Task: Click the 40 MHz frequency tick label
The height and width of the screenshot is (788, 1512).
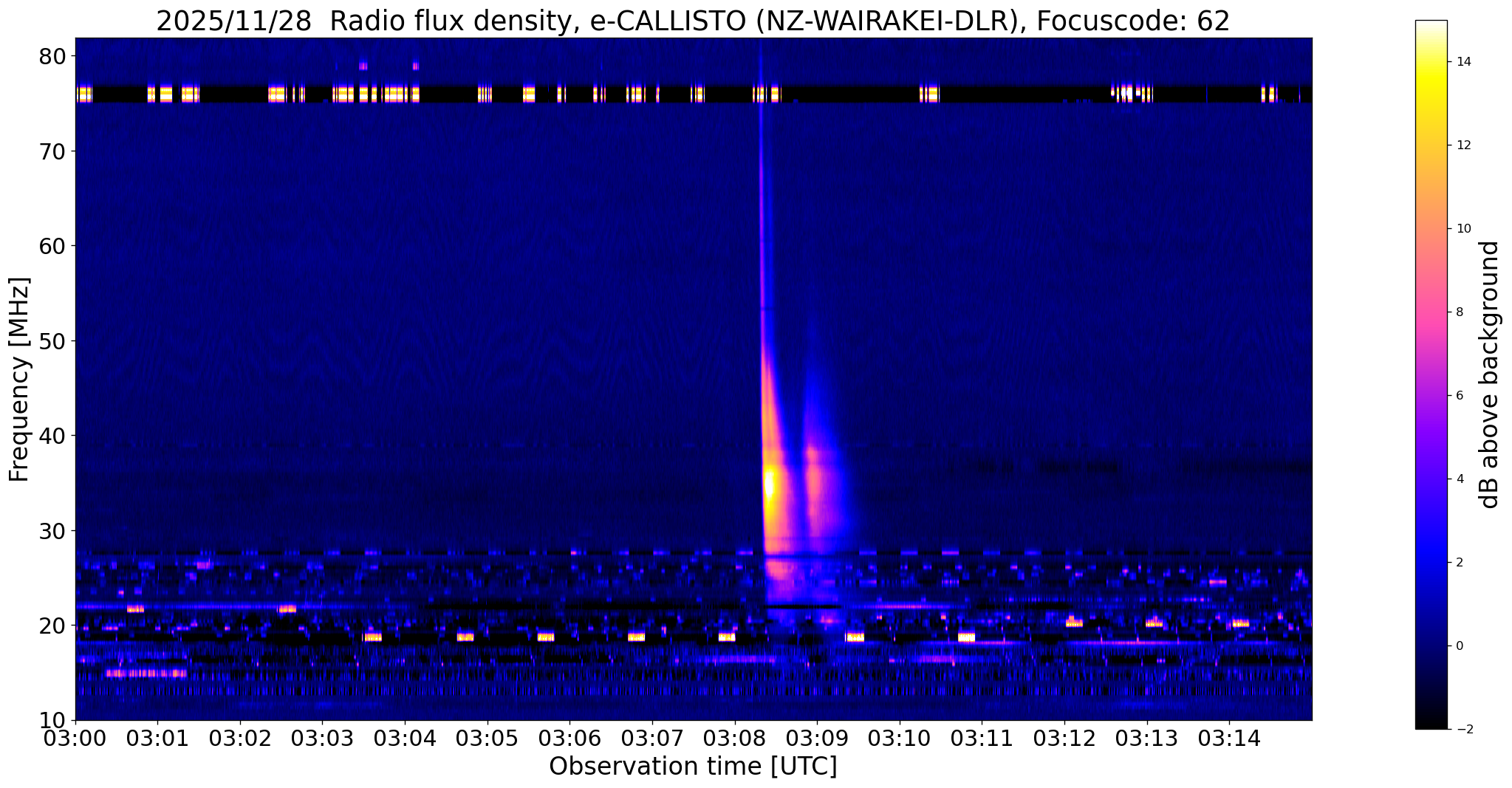Action: pos(52,436)
